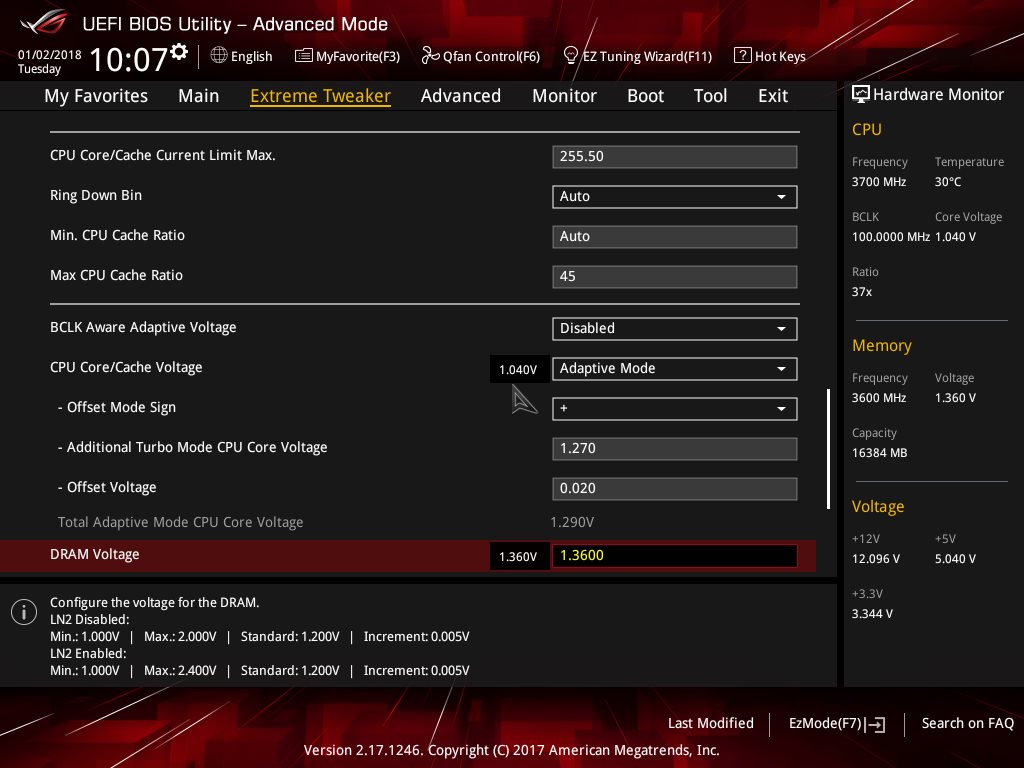Viewport: 1024px width, 768px height.
Task: Click the Hardware Monitor panel title
Action: pyautogui.click(x=938, y=95)
